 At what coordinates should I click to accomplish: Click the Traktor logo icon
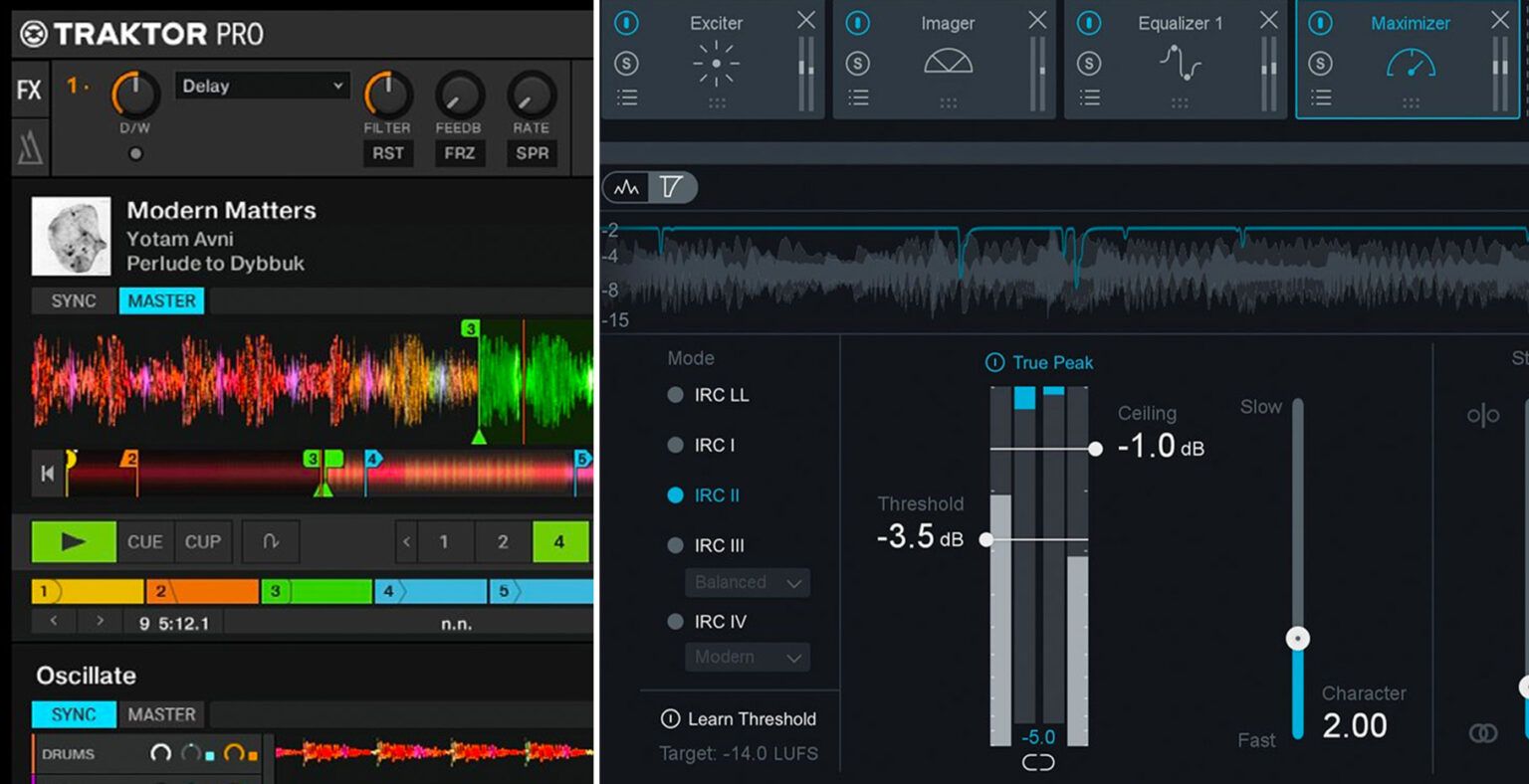tap(35, 32)
